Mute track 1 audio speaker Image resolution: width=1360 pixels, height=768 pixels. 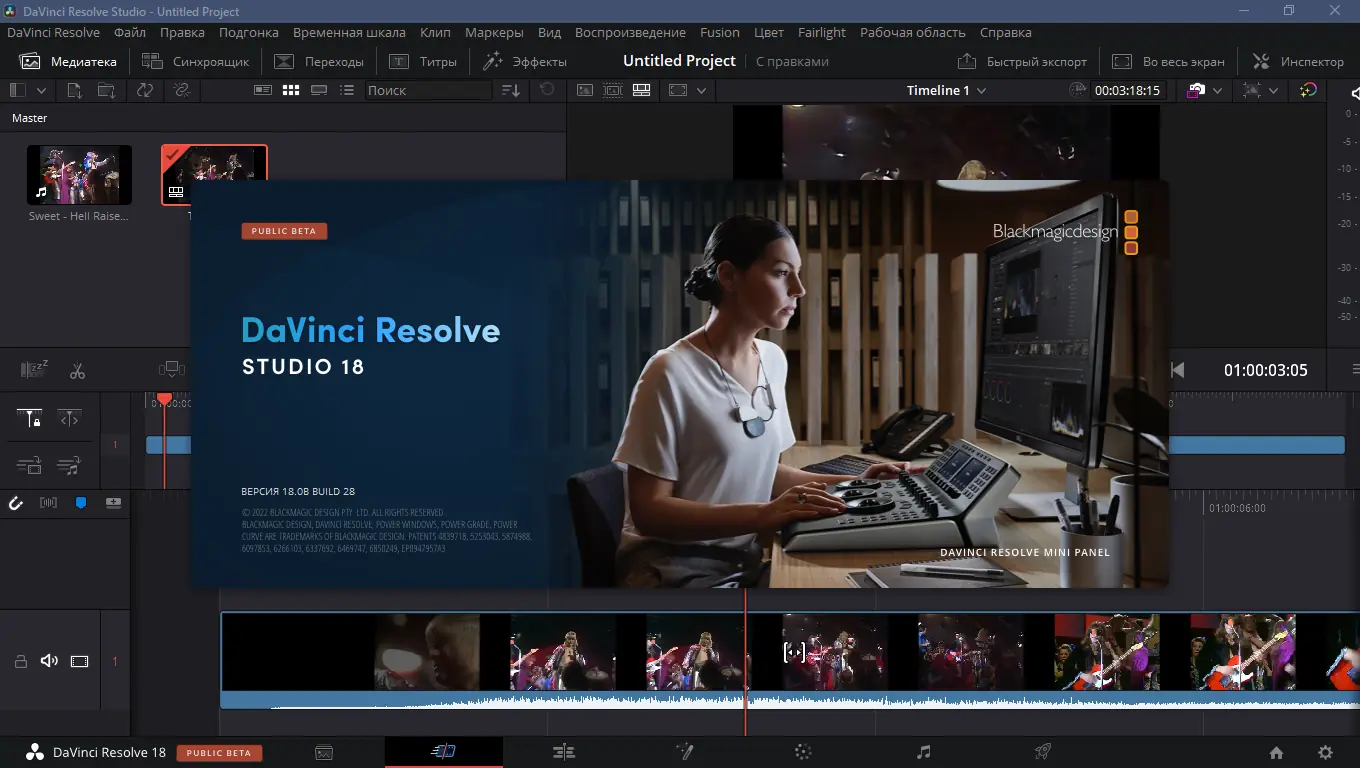tap(49, 661)
